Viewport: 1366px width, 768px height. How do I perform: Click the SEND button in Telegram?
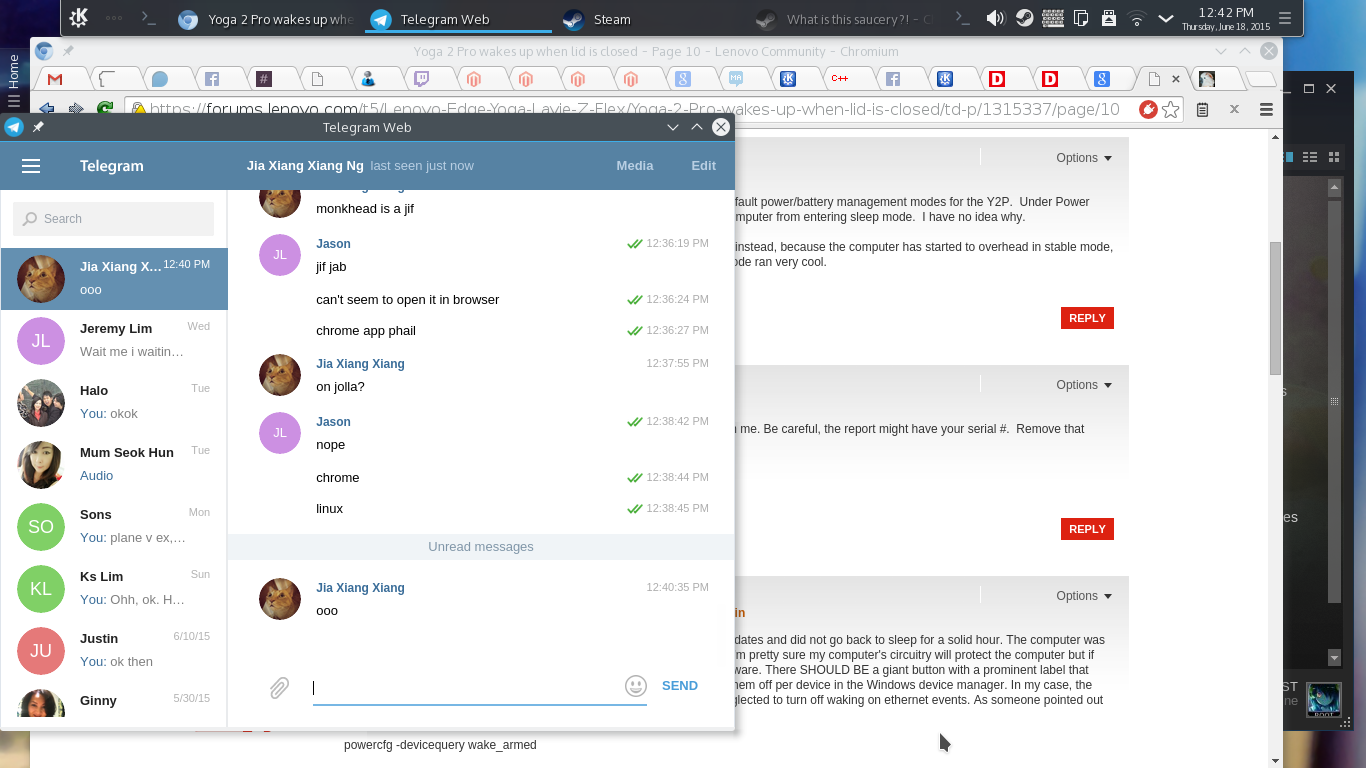680,686
